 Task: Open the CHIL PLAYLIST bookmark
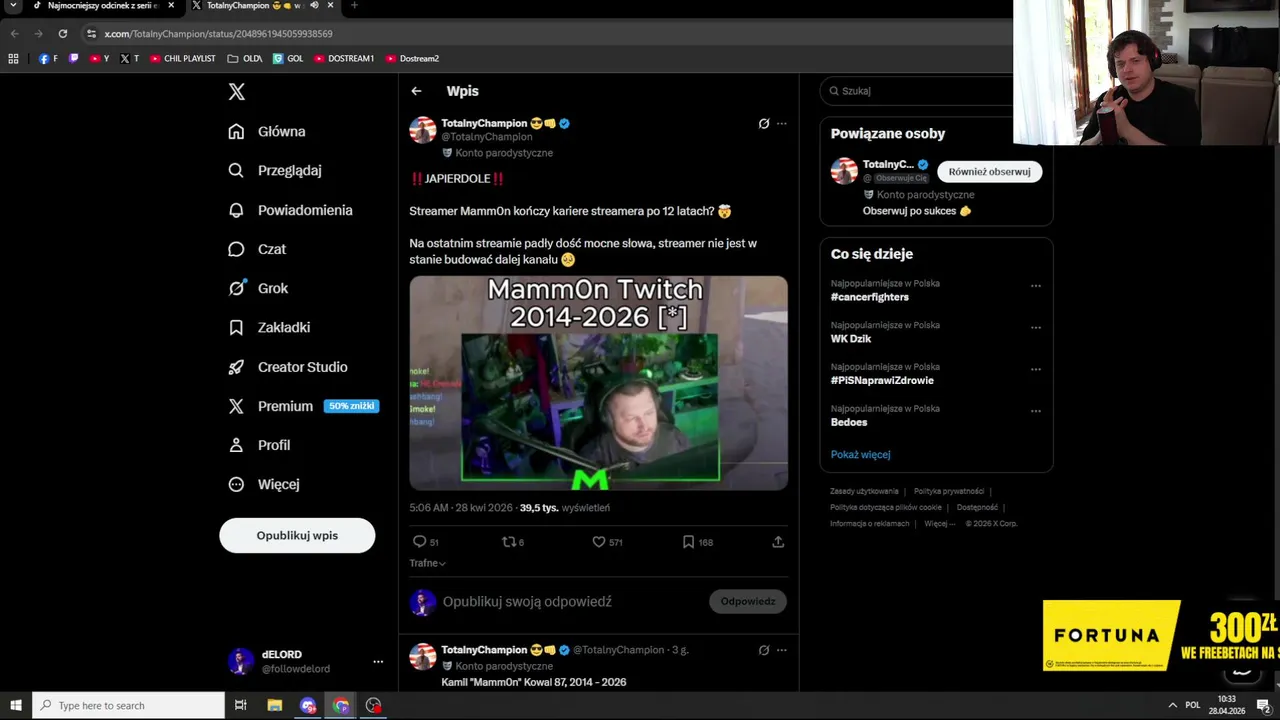183,59
